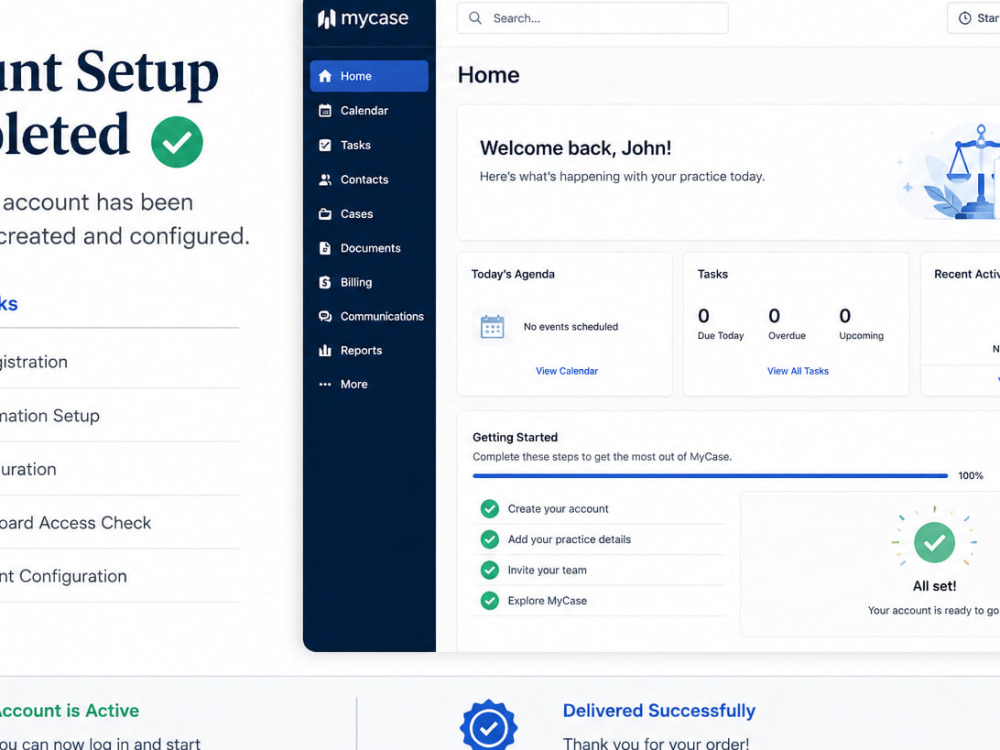Click 'No events scheduled' text
The width and height of the screenshot is (1000, 750).
[x=571, y=327]
